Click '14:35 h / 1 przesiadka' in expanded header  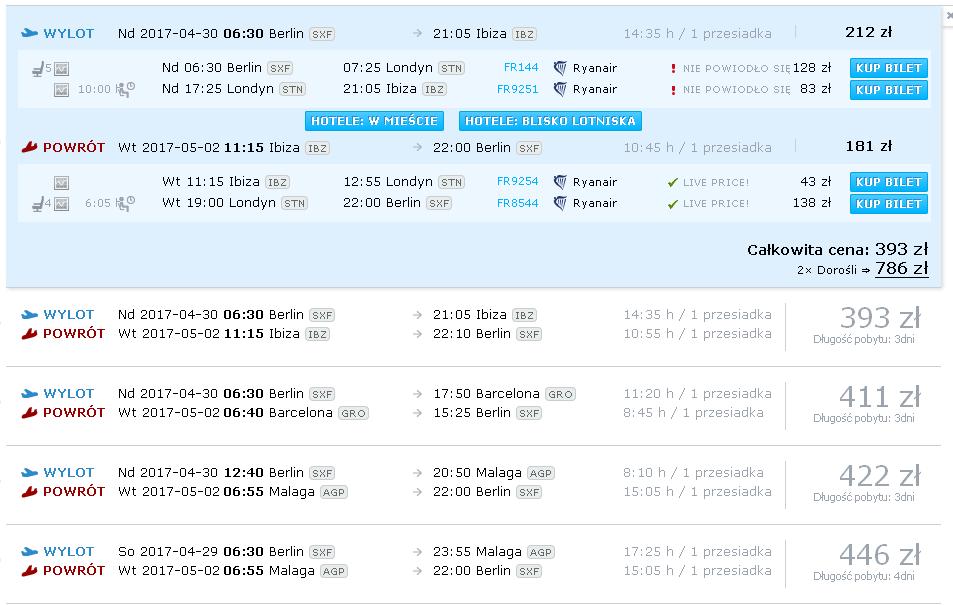coord(698,33)
